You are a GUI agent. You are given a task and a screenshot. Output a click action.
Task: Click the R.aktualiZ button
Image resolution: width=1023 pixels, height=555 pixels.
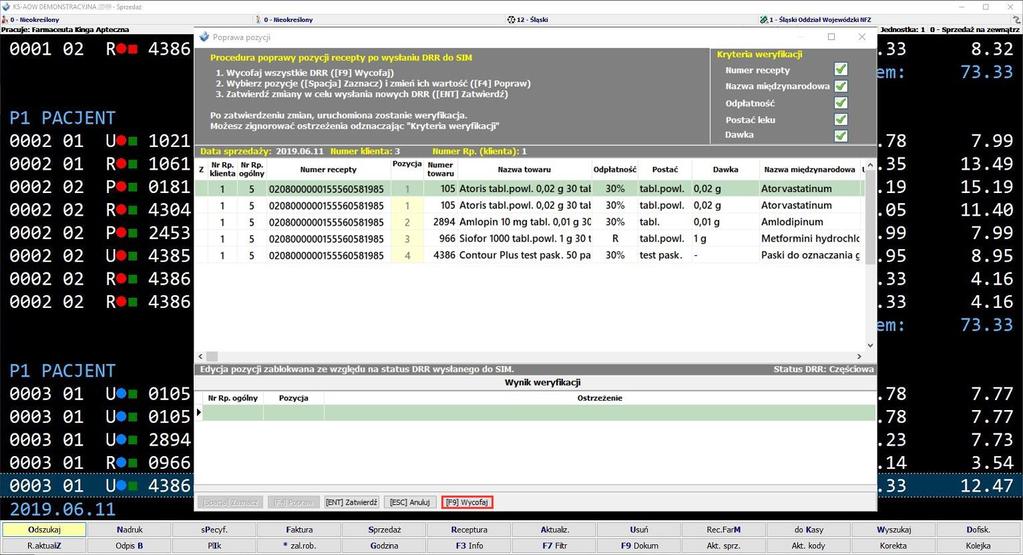[44, 546]
